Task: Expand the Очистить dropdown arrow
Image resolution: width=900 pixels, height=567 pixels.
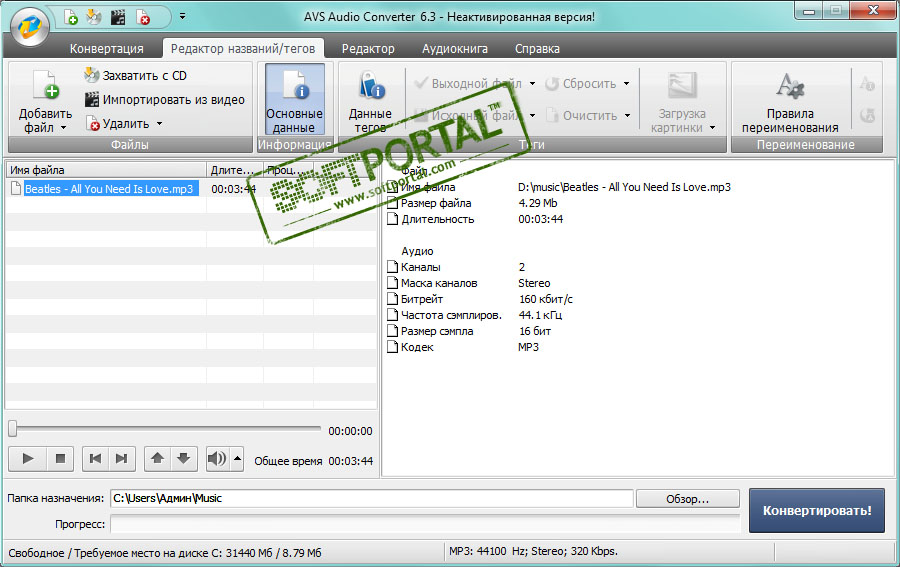Action: (x=627, y=116)
